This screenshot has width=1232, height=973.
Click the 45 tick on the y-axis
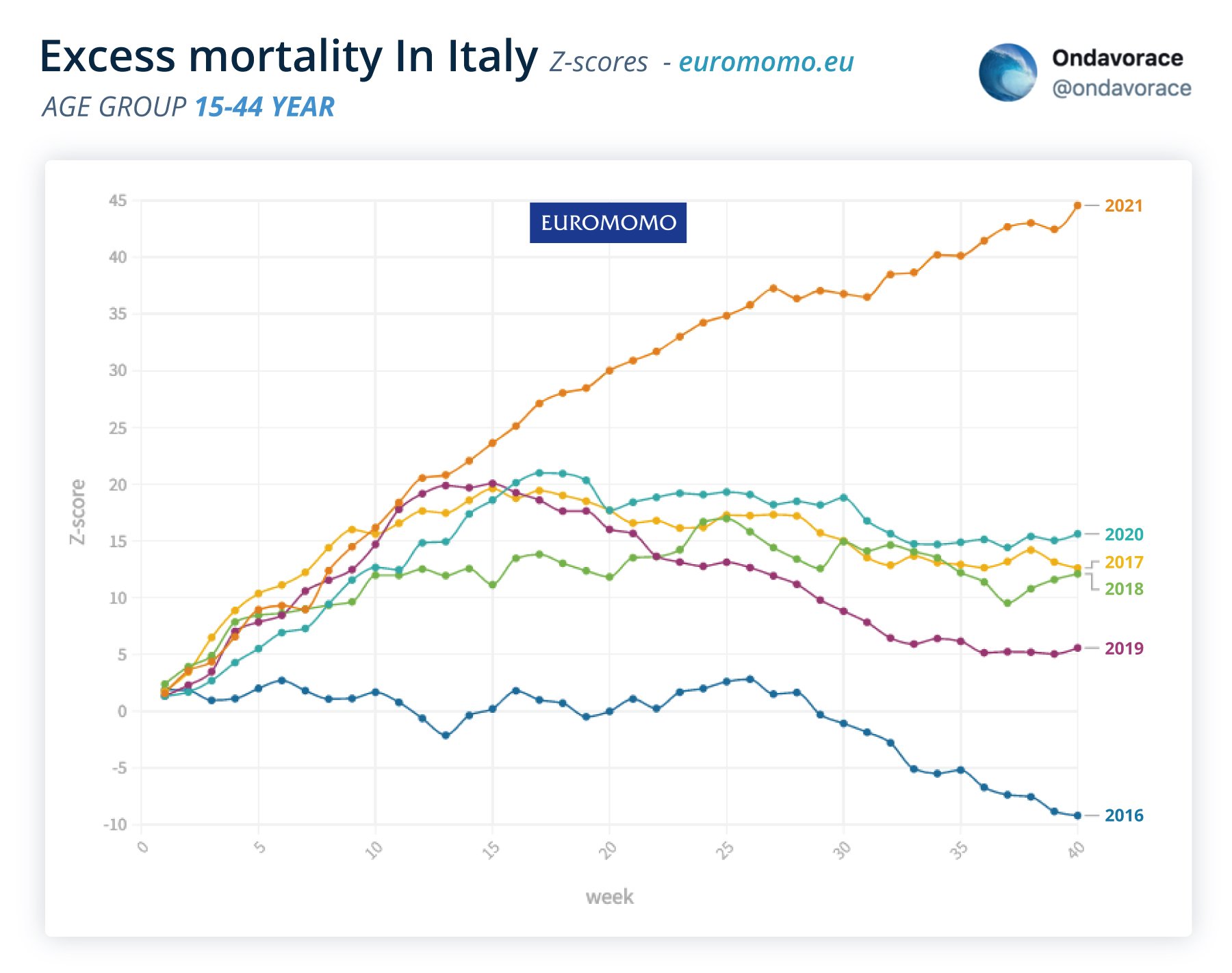(x=118, y=201)
